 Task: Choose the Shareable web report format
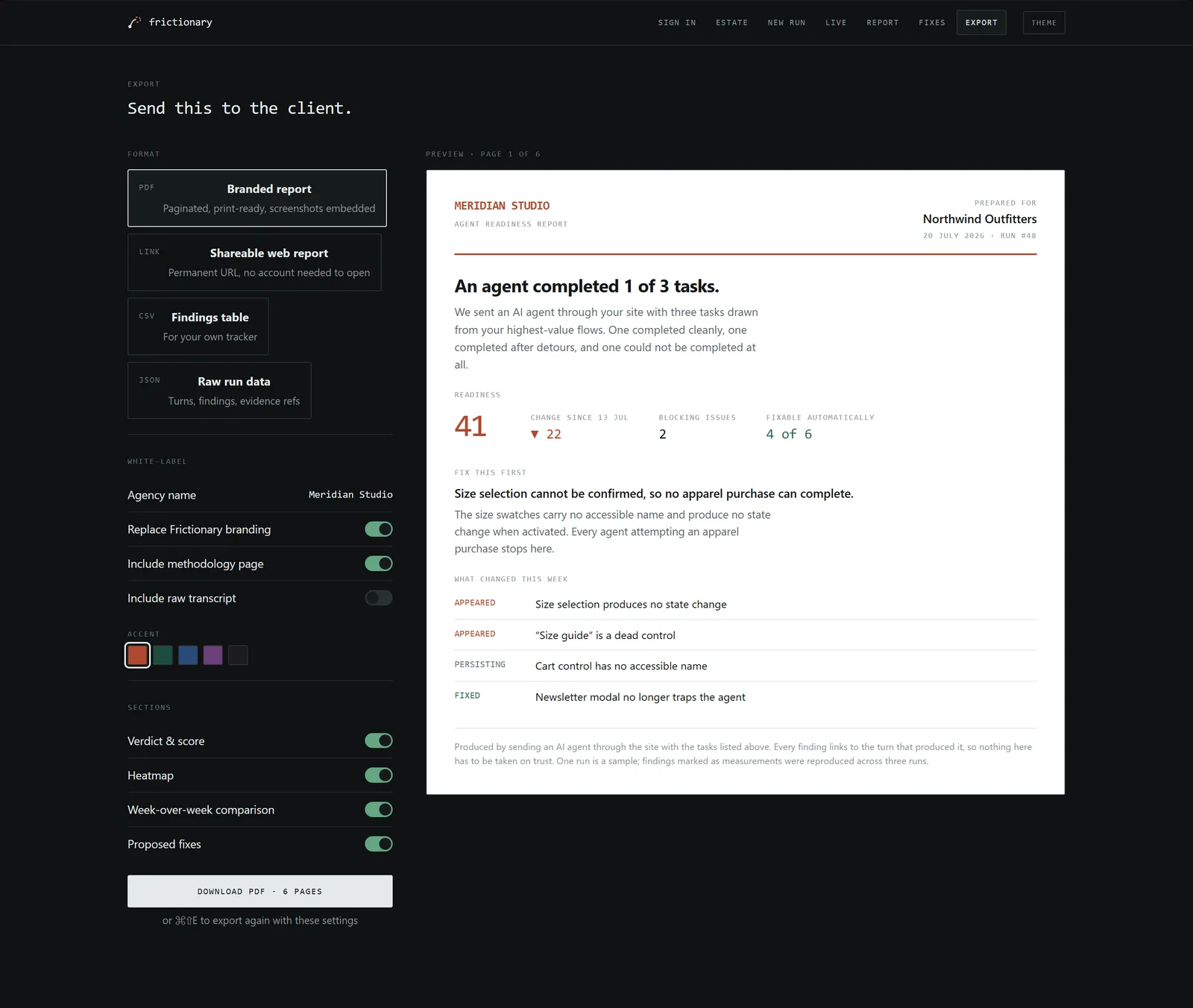pos(254,262)
